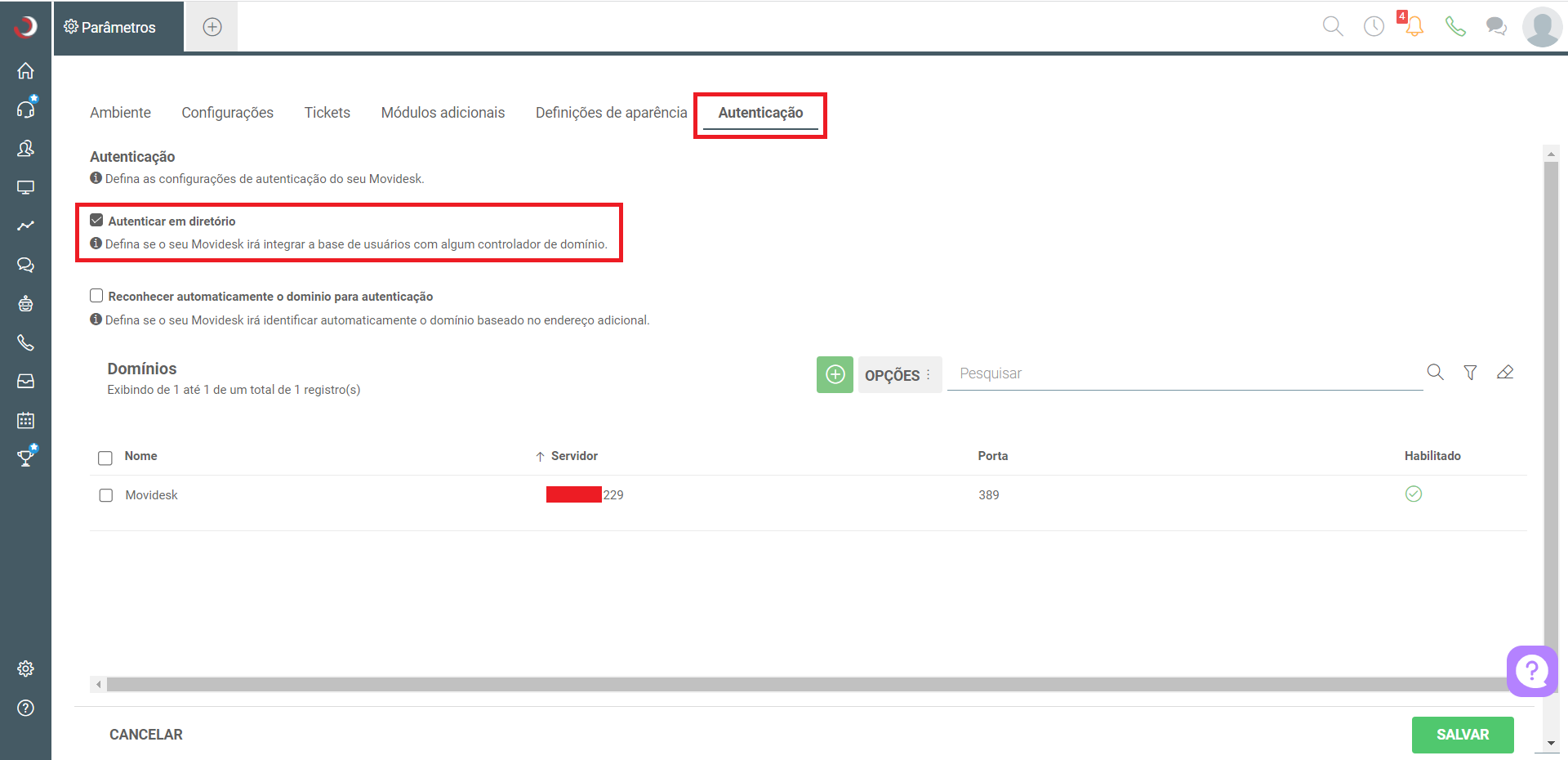Uncheck Autenticar em diretório checkbox
The image size is (1568, 760).
click(96, 220)
